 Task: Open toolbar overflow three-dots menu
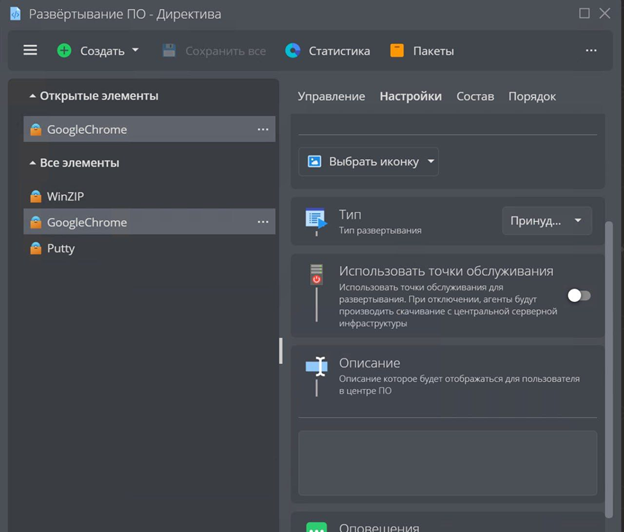(x=591, y=51)
